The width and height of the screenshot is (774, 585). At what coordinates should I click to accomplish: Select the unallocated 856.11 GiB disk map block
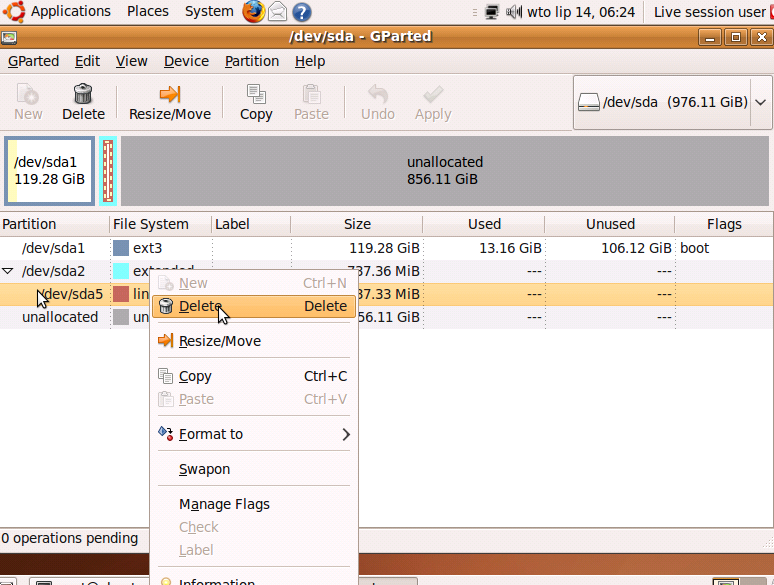coord(445,171)
